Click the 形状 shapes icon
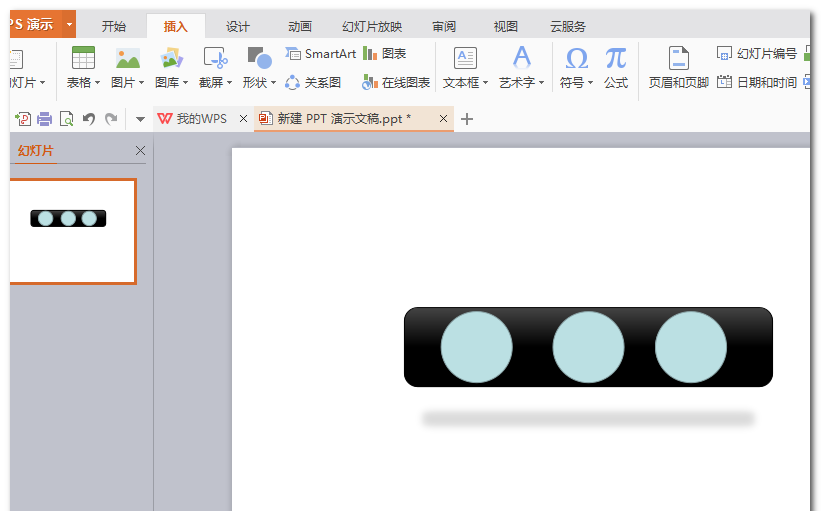The image size is (821, 511). click(259, 58)
